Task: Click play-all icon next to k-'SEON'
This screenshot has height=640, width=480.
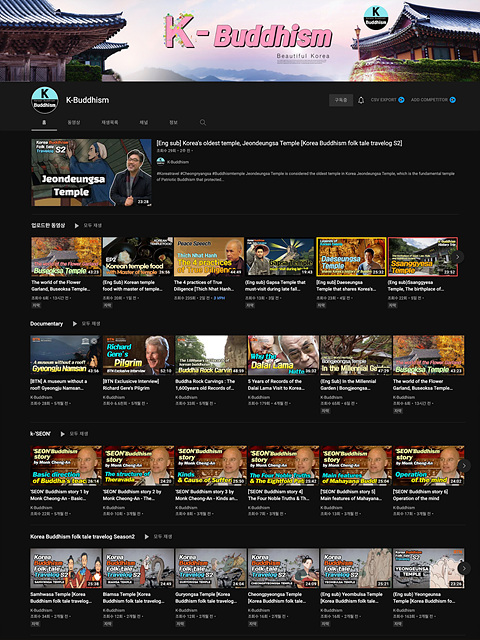Action: (x=62, y=434)
